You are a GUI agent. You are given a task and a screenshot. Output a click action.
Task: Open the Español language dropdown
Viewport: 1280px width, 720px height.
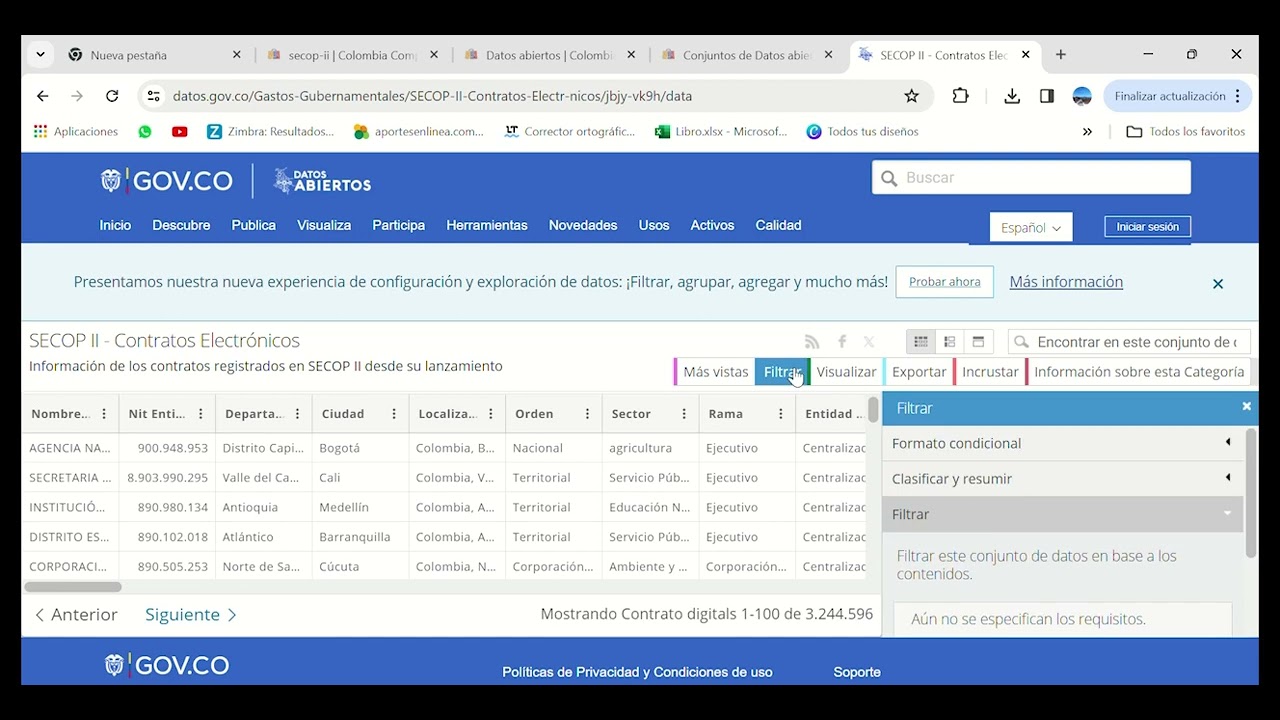pos(1031,227)
